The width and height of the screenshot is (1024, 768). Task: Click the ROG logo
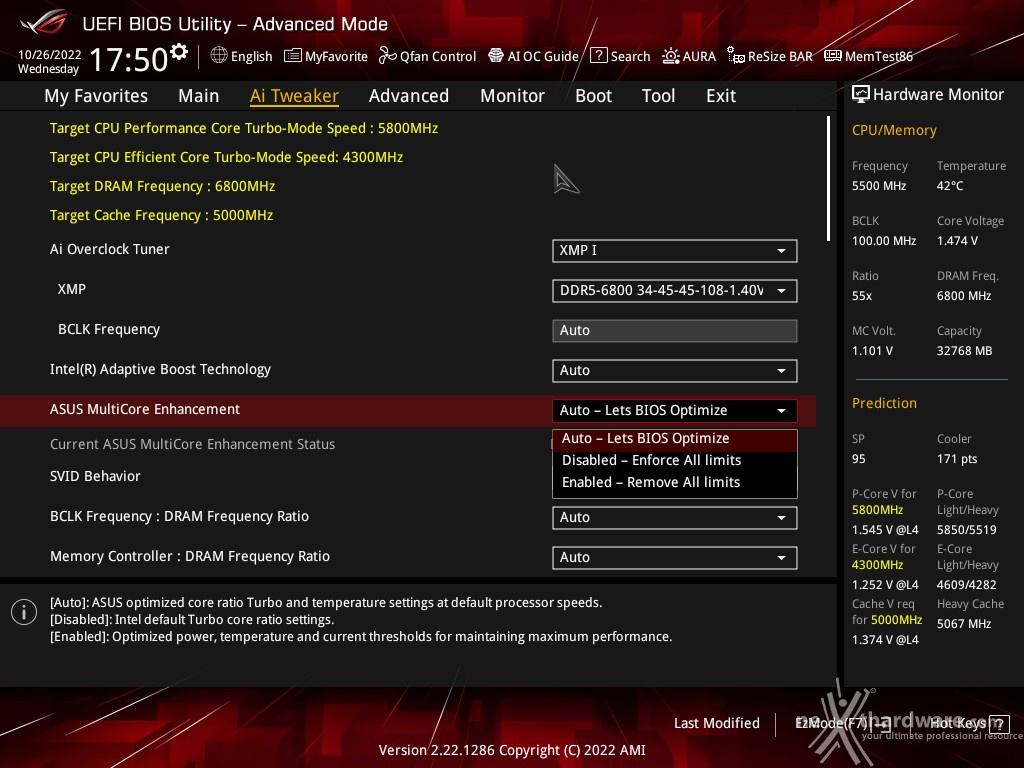43,23
